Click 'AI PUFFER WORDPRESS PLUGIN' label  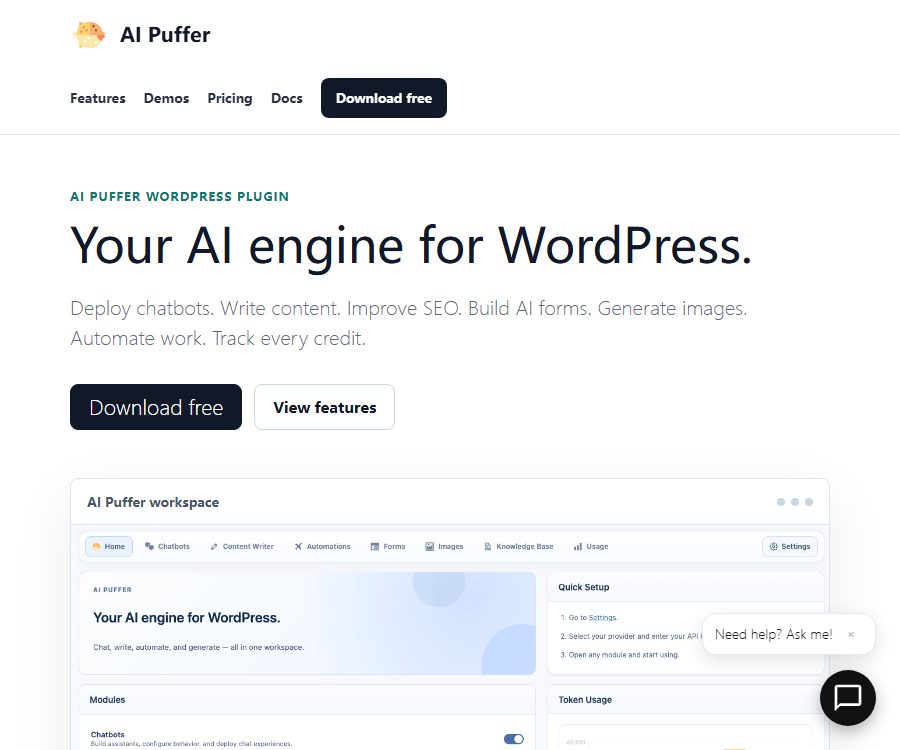point(180,196)
